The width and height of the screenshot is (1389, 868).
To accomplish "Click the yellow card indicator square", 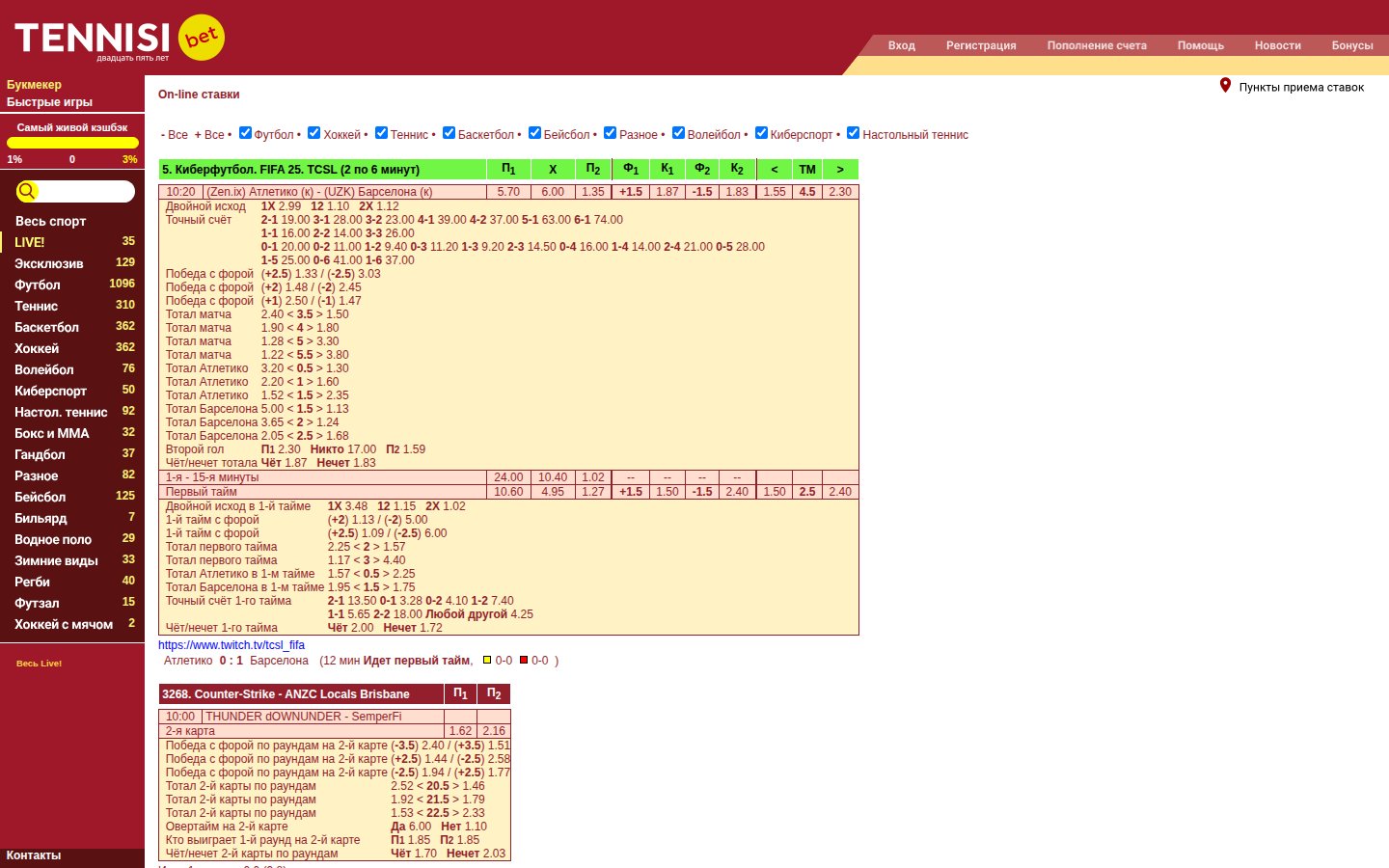I will [x=487, y=661].
